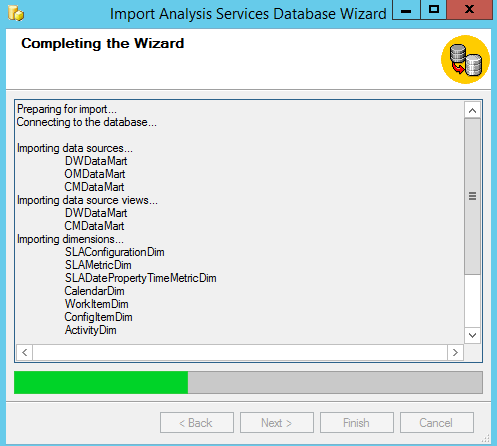The image size is (497, 446).
Task: Click DWDataMart under data source views
Action: click(x=96, y=213)
